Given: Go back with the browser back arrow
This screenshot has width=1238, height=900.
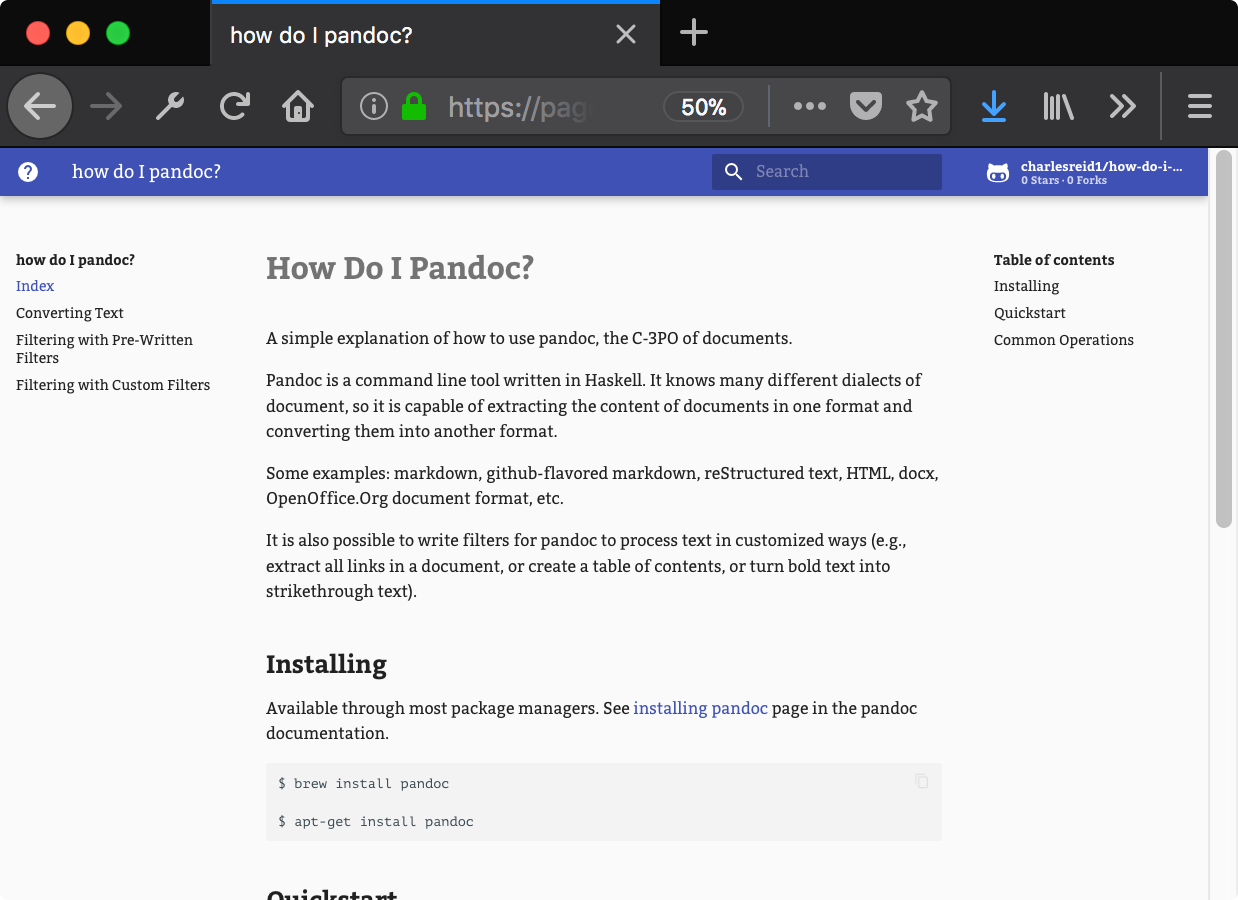Looking at the screenshot, I should point(40,106).
